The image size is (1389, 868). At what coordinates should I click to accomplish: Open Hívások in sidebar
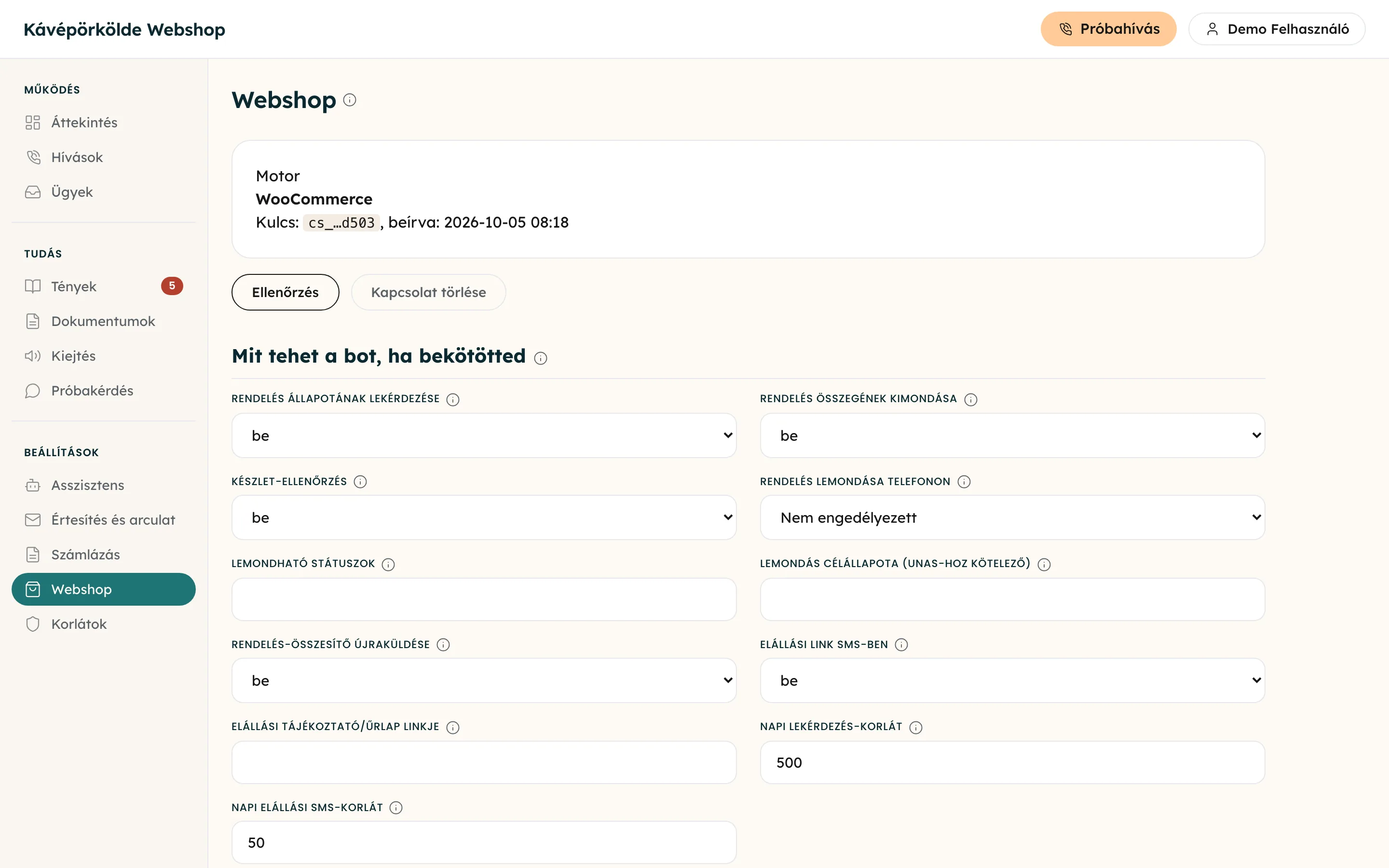[103, 157]
